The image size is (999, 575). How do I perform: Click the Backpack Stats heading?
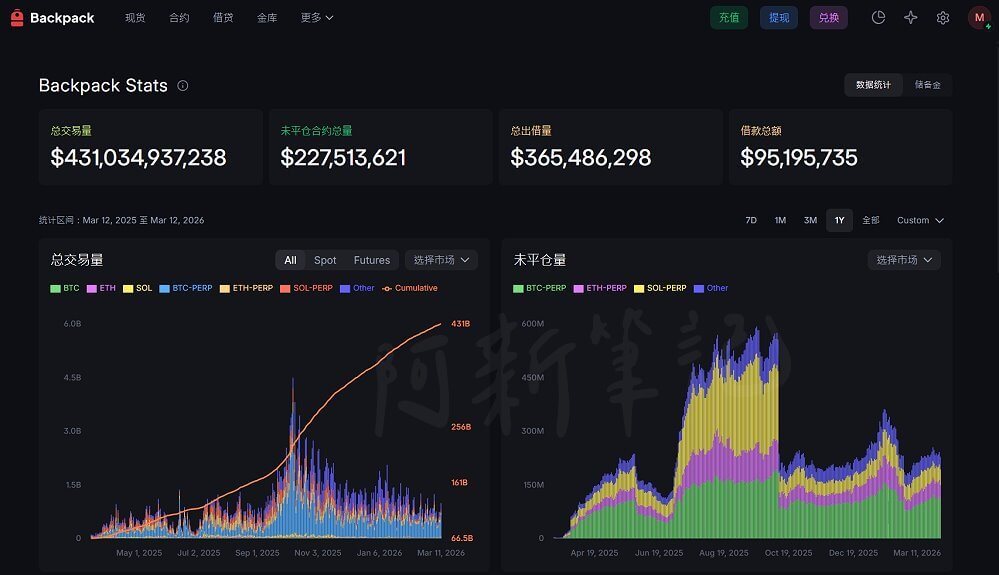[103, 85]
